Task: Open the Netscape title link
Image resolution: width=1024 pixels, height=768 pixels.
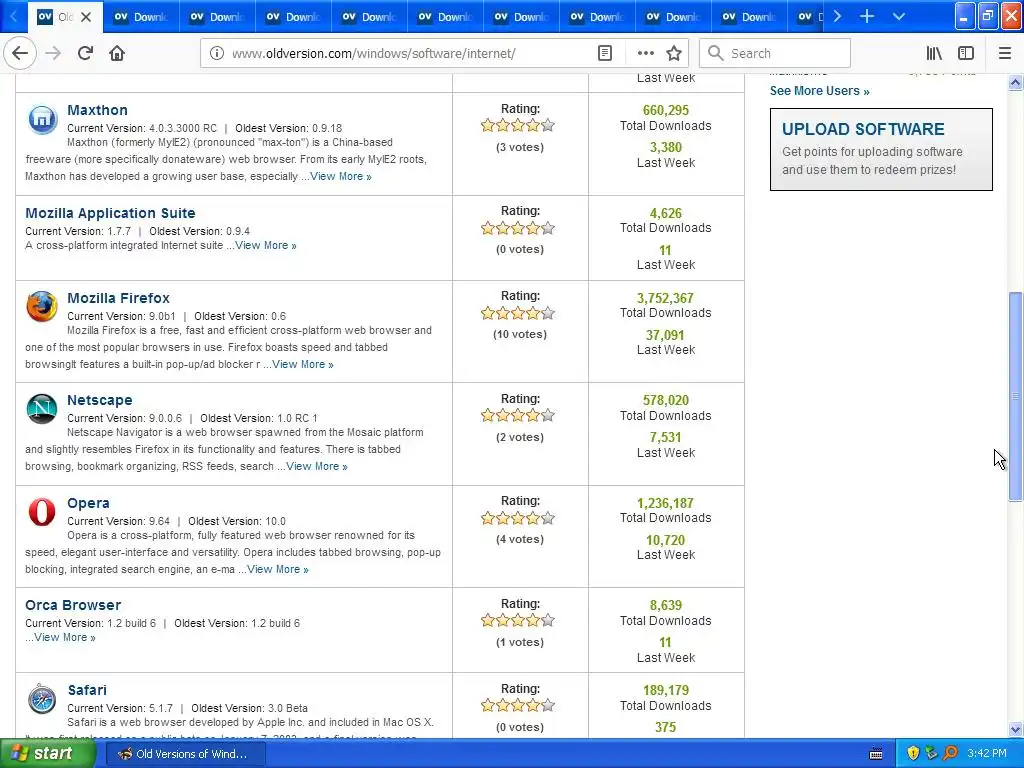Action: click(100, 400)
